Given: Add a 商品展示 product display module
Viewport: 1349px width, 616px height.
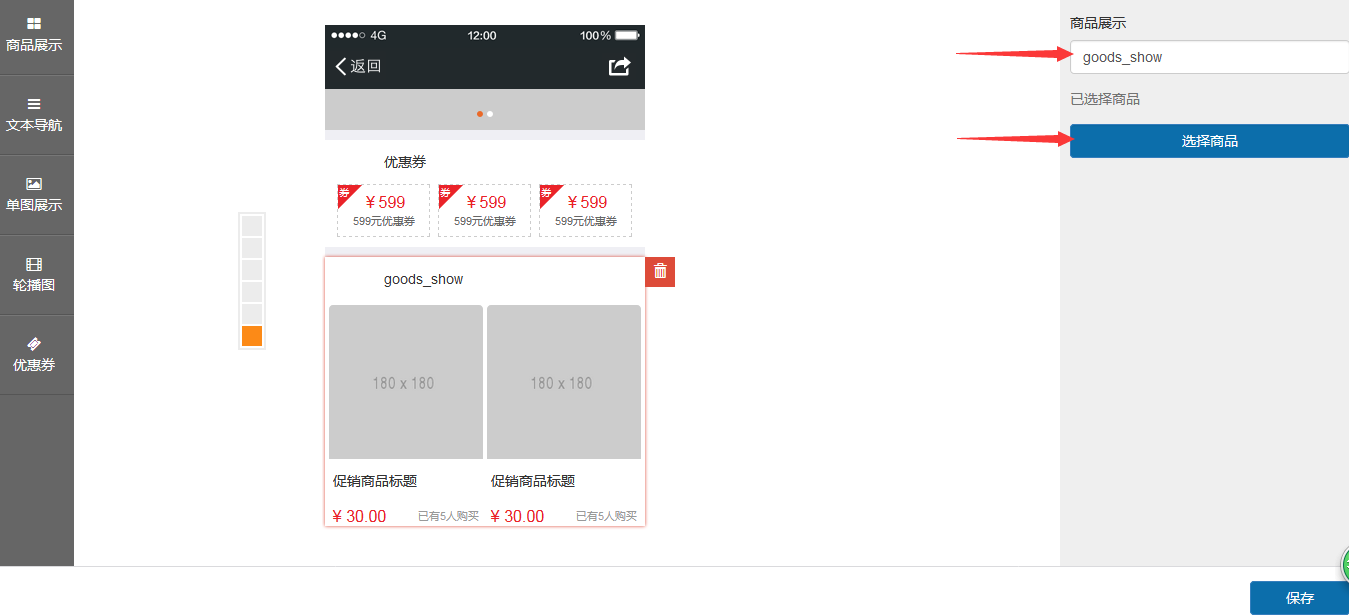Looking at the screenshot, I should click(34, 35).
